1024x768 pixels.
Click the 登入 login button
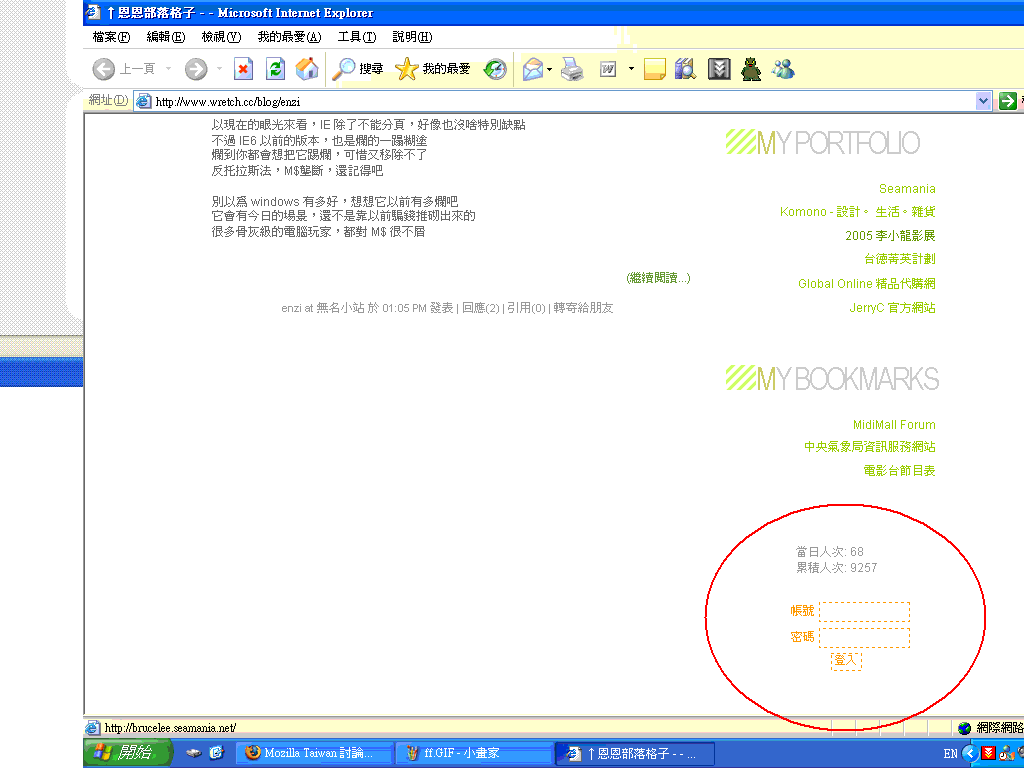pos(846,661)
